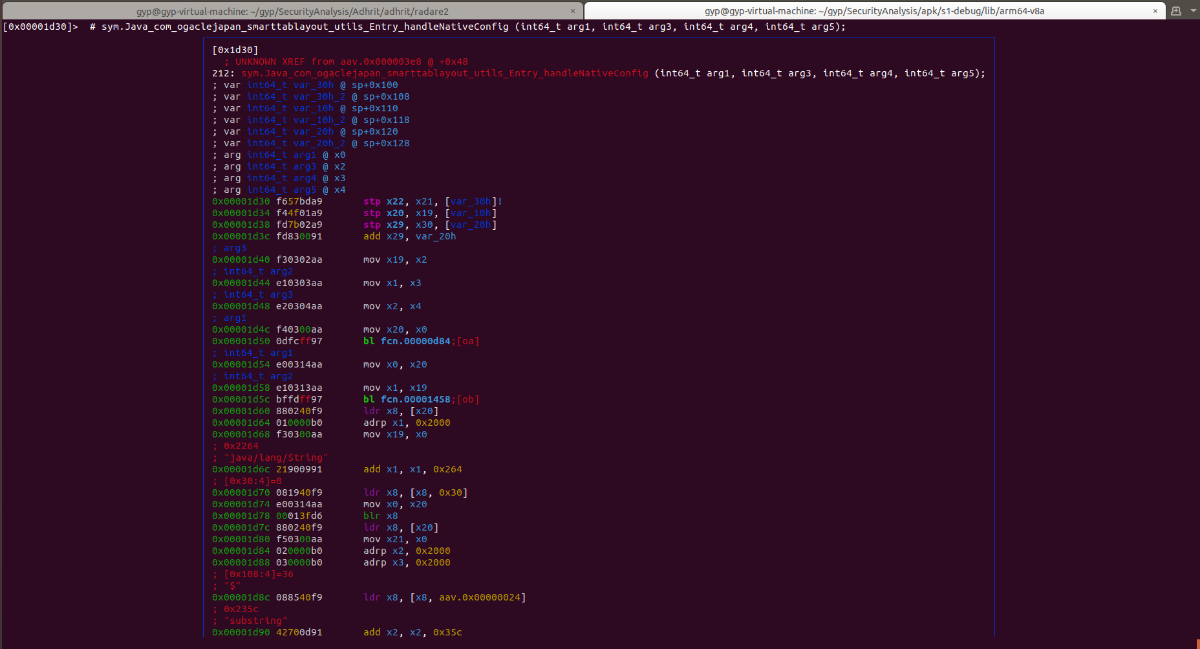This screenshot has width=1200, height=649.
Task: Click the [0x00001d30]> prompt at top
Action: pyautogui.click(x=40, y=27)
